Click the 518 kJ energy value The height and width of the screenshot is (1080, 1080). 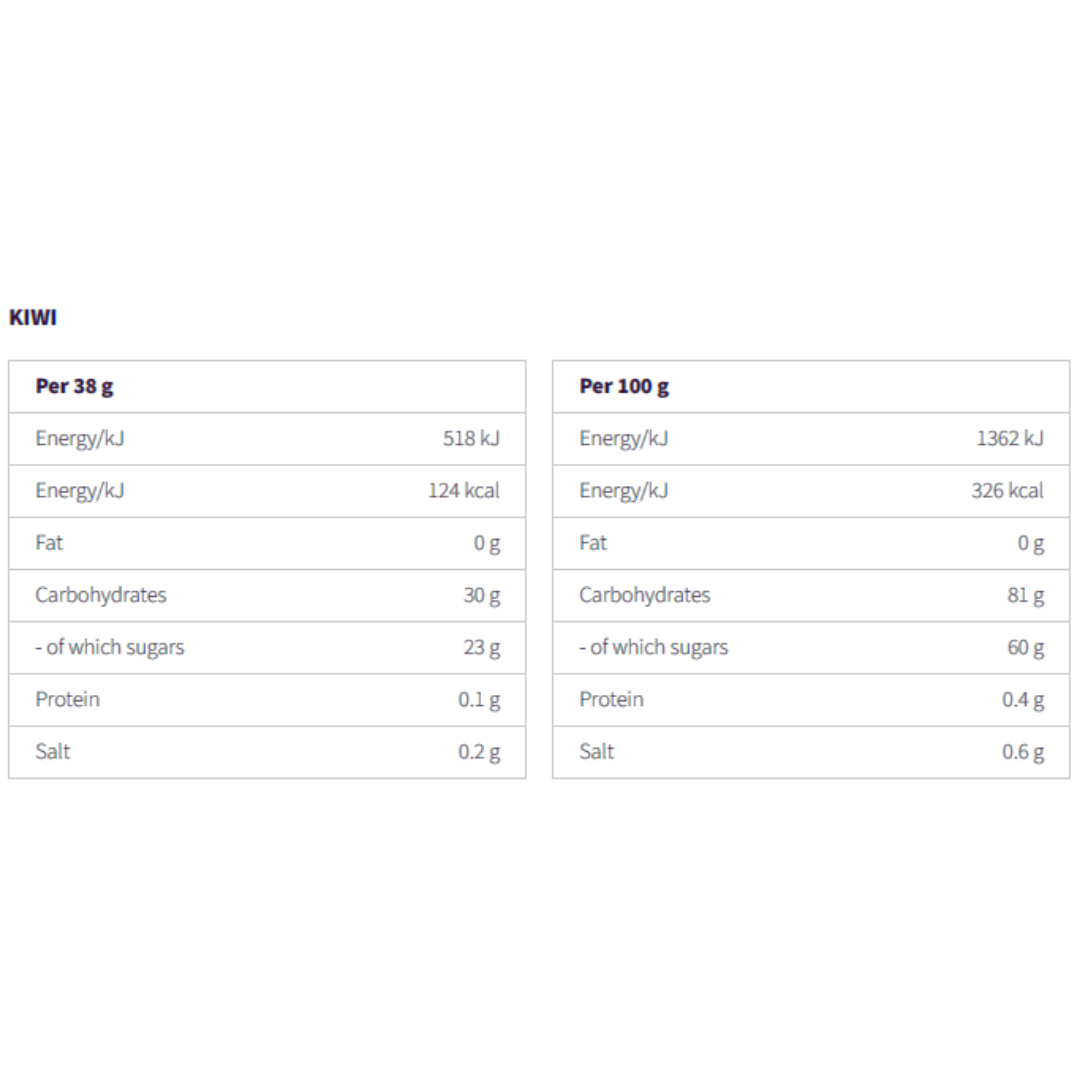coord(471,438)
